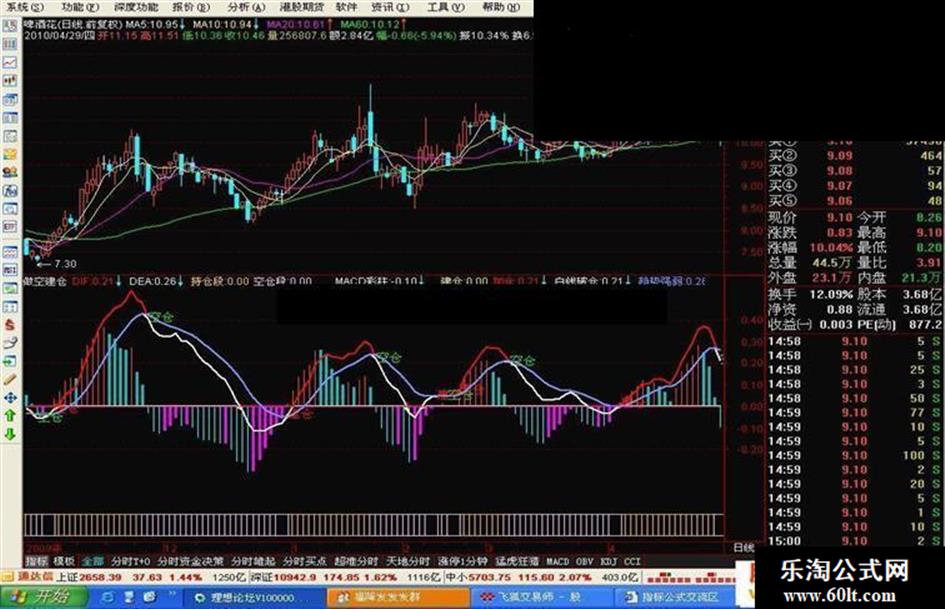Open the 资讯(I) menu
Screen dimensions: 945x609
(x=391, y=7)
